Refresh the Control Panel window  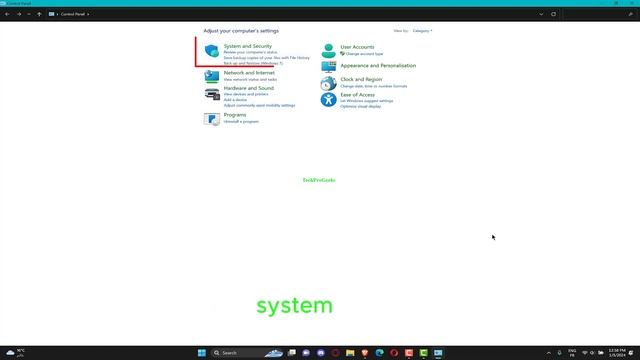coord(553,14)
